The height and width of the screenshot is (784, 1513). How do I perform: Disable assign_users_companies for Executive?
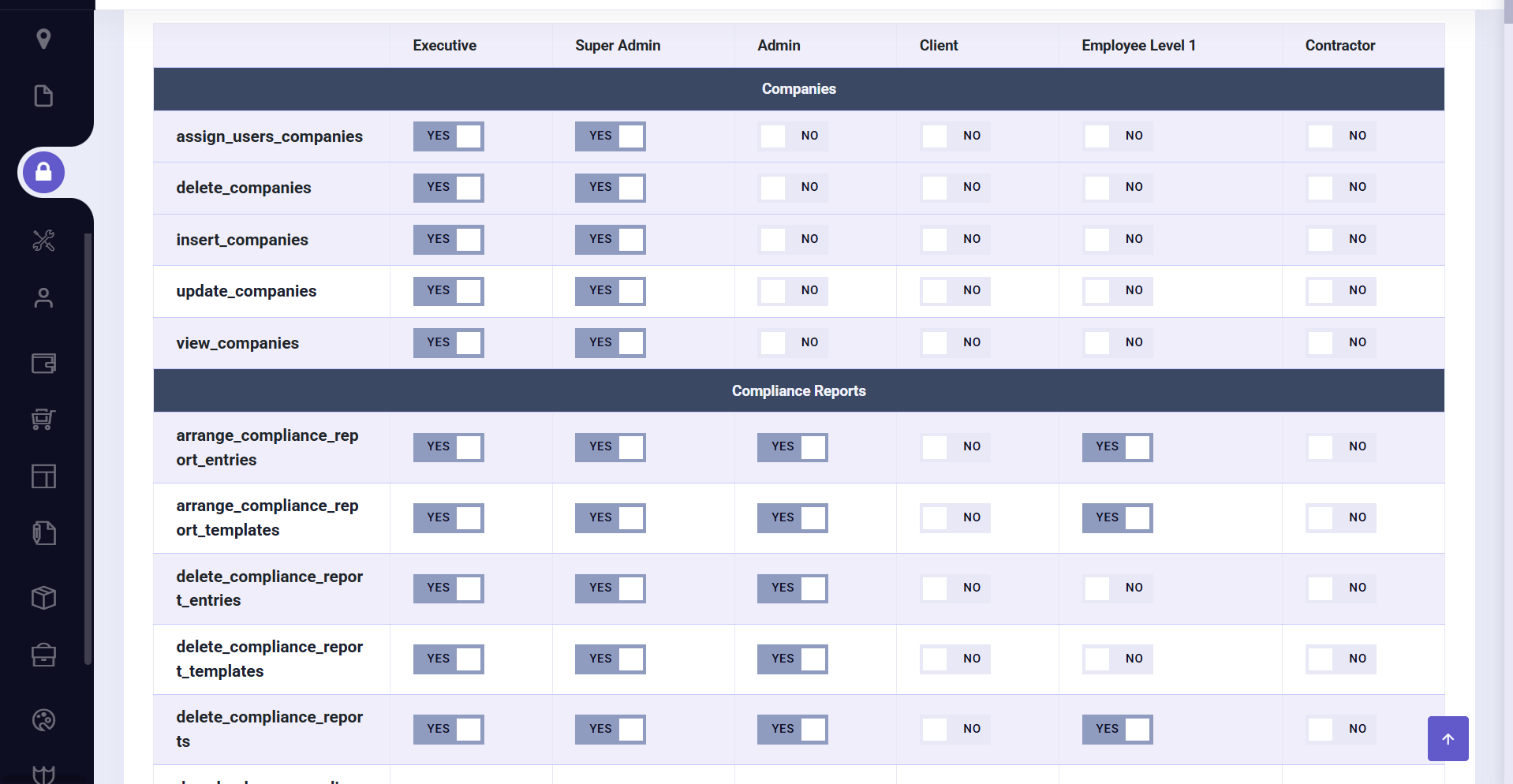448,136
